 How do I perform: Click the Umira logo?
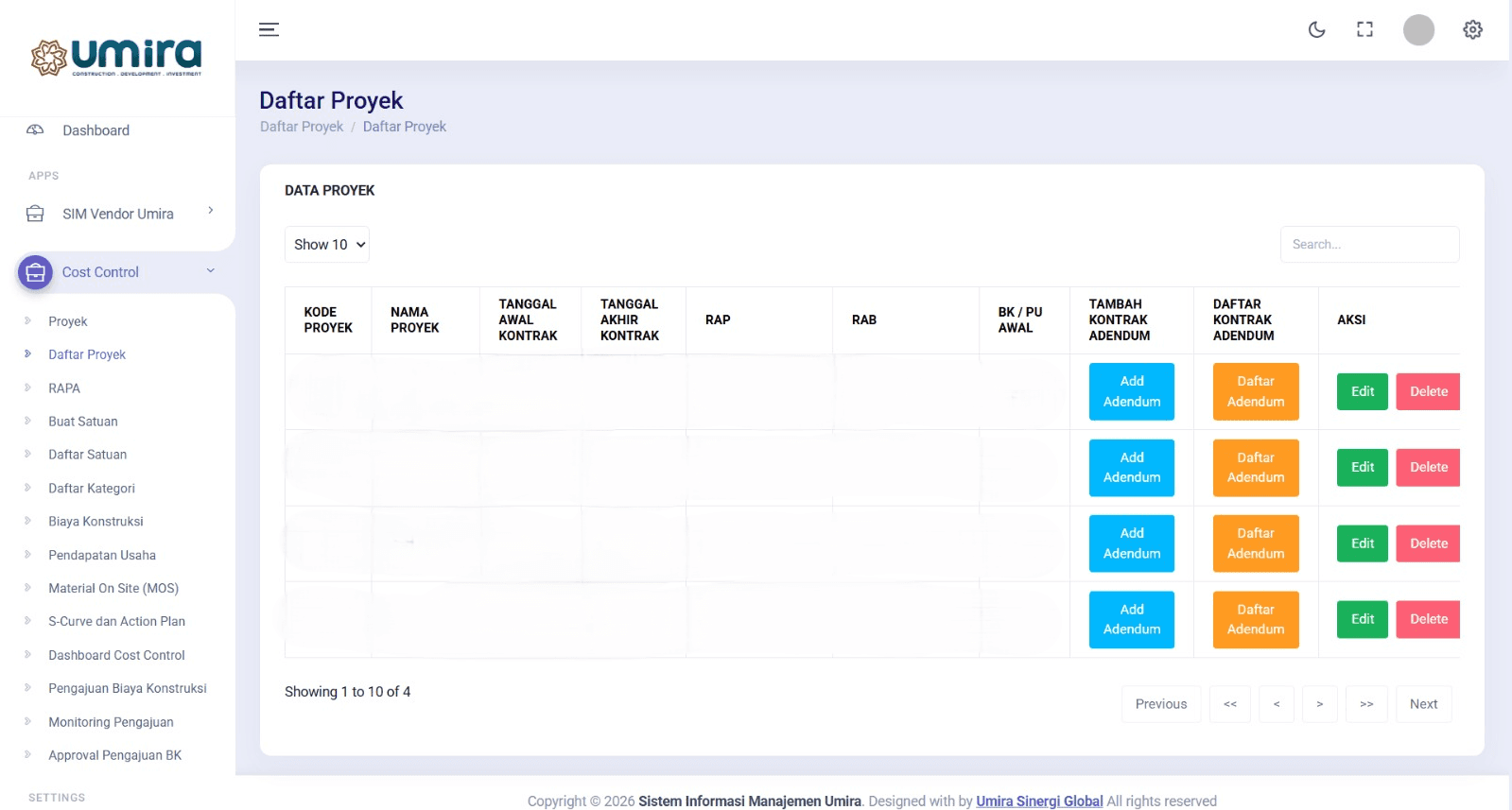click(x=116, y=58)
